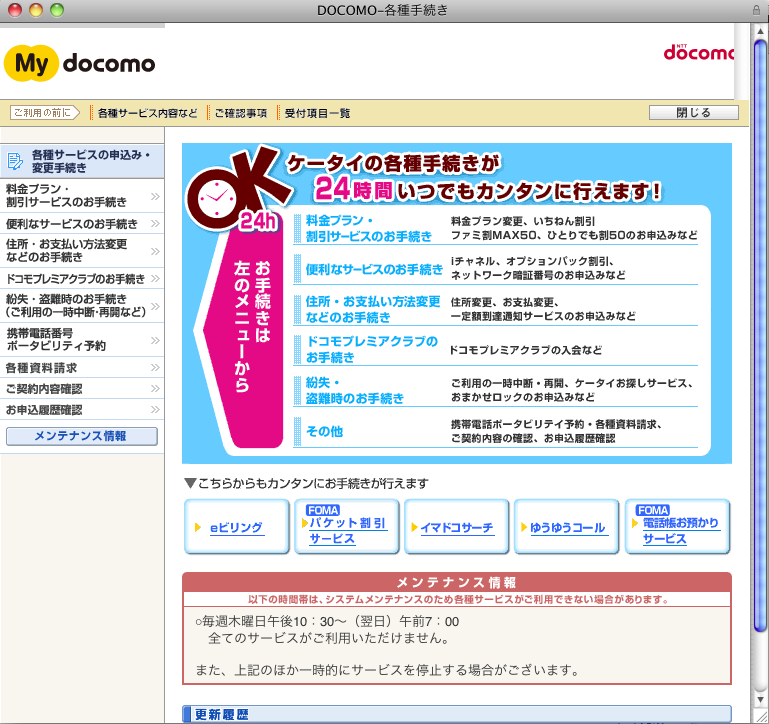Click the lock icon in the title bar
The width and height of the screenshot is (769, 724).
pos(756,10)
